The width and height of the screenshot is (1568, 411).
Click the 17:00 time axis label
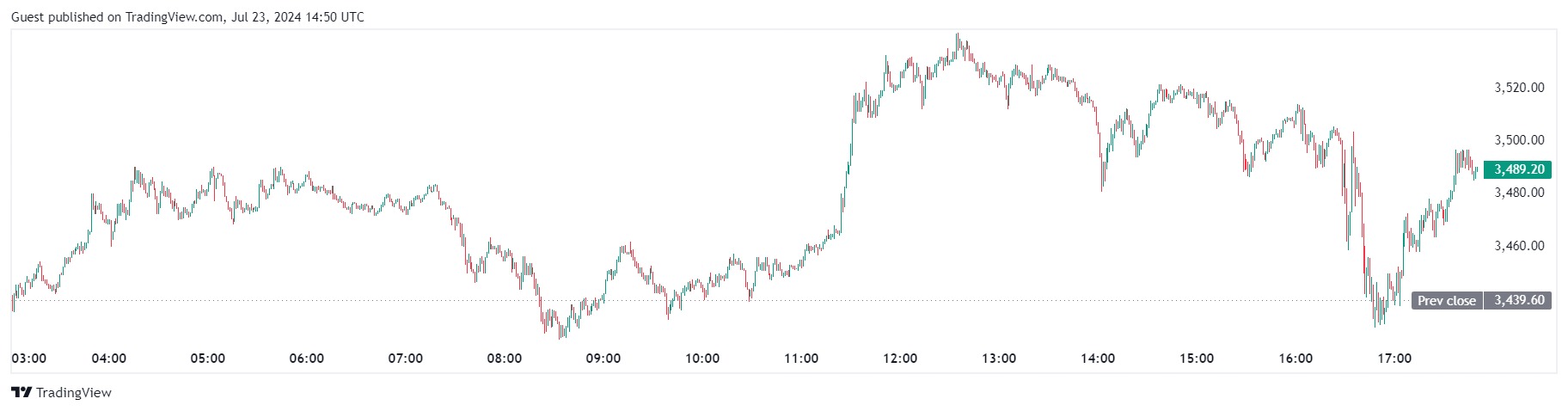(x=1394, y=359)
